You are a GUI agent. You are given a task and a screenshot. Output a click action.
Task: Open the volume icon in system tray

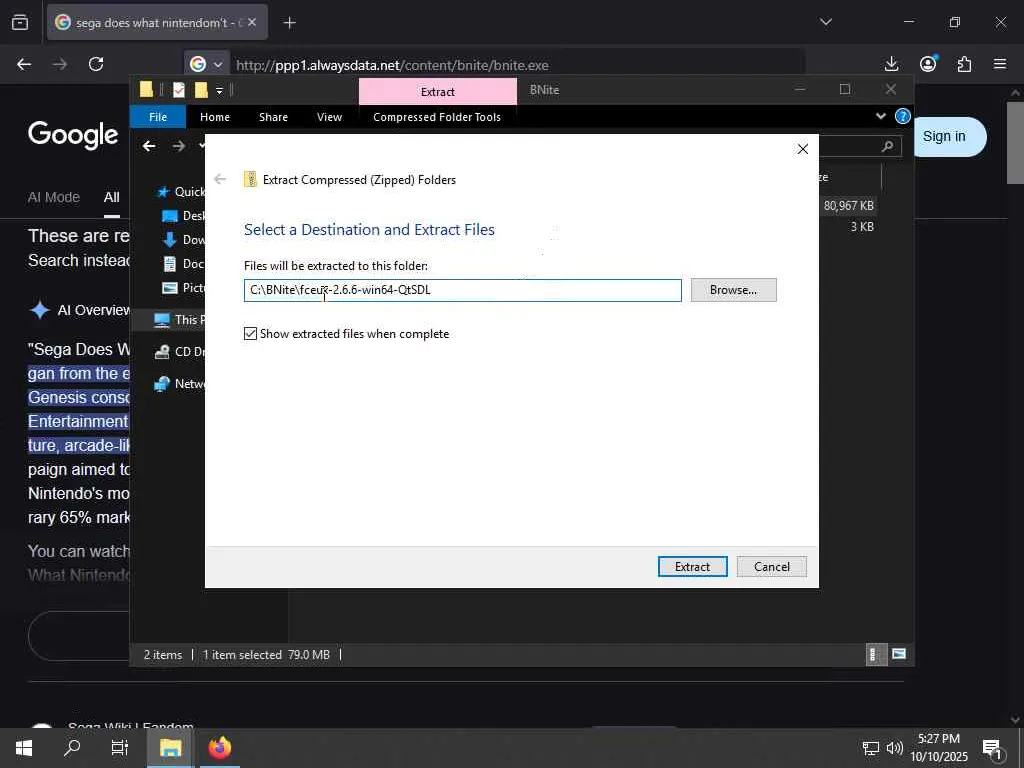click(x=894, y=748)
